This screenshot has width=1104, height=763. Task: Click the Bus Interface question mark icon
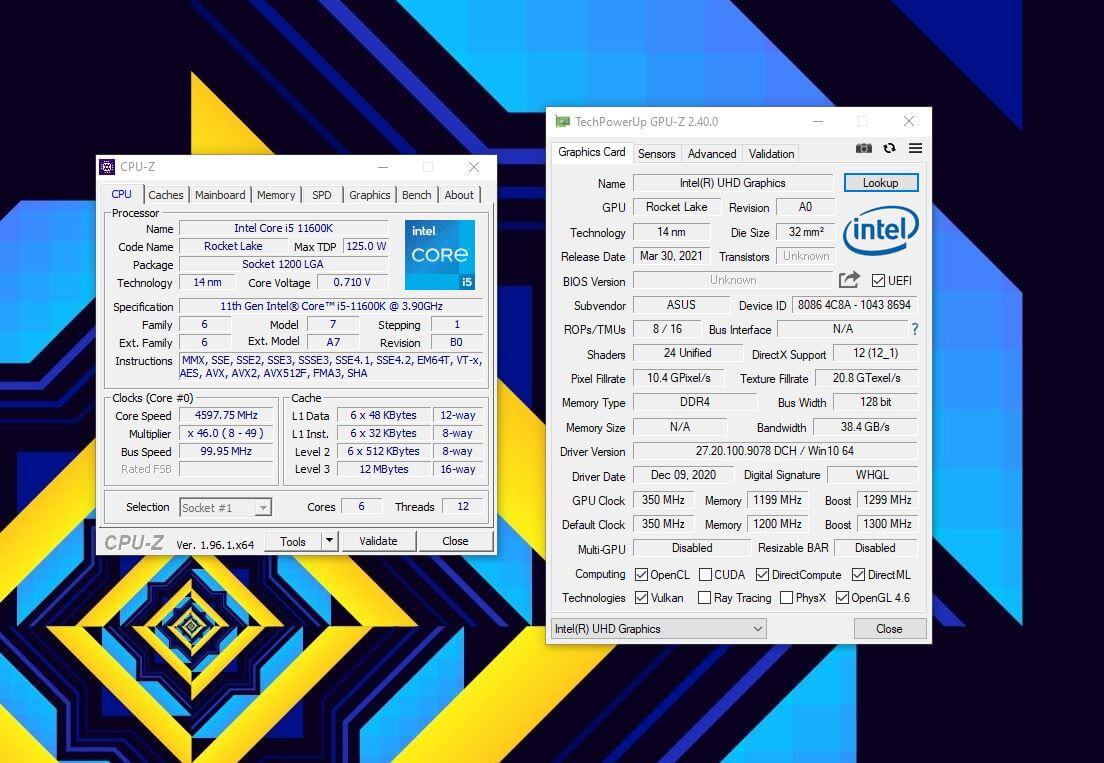tap(915, 329)
